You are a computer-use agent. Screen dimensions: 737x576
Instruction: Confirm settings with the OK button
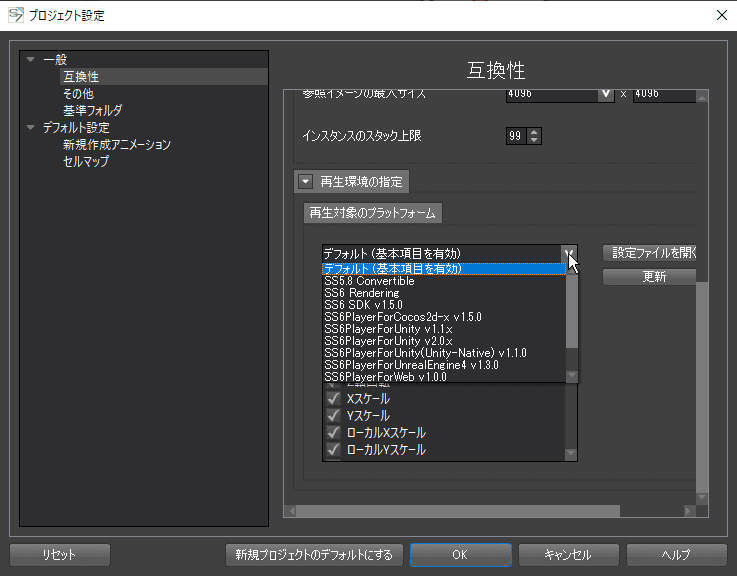[x=461, y=555]
